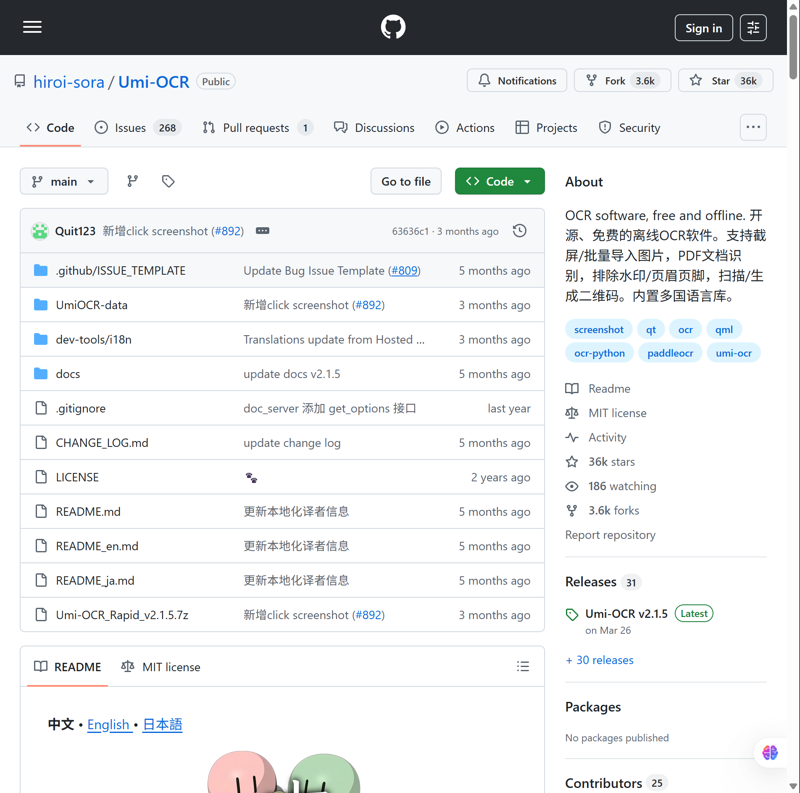Click the Sign in button

704,28
